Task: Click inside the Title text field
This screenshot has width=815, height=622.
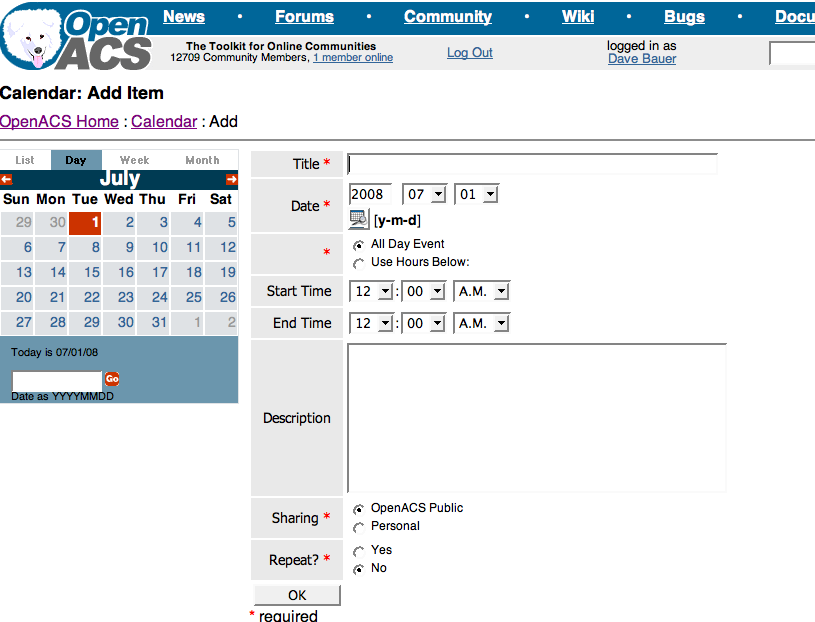Action: [532, 164]
